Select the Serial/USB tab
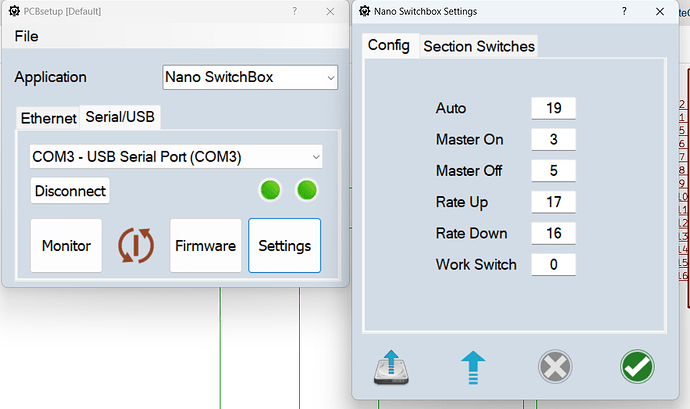 point(120,117)
